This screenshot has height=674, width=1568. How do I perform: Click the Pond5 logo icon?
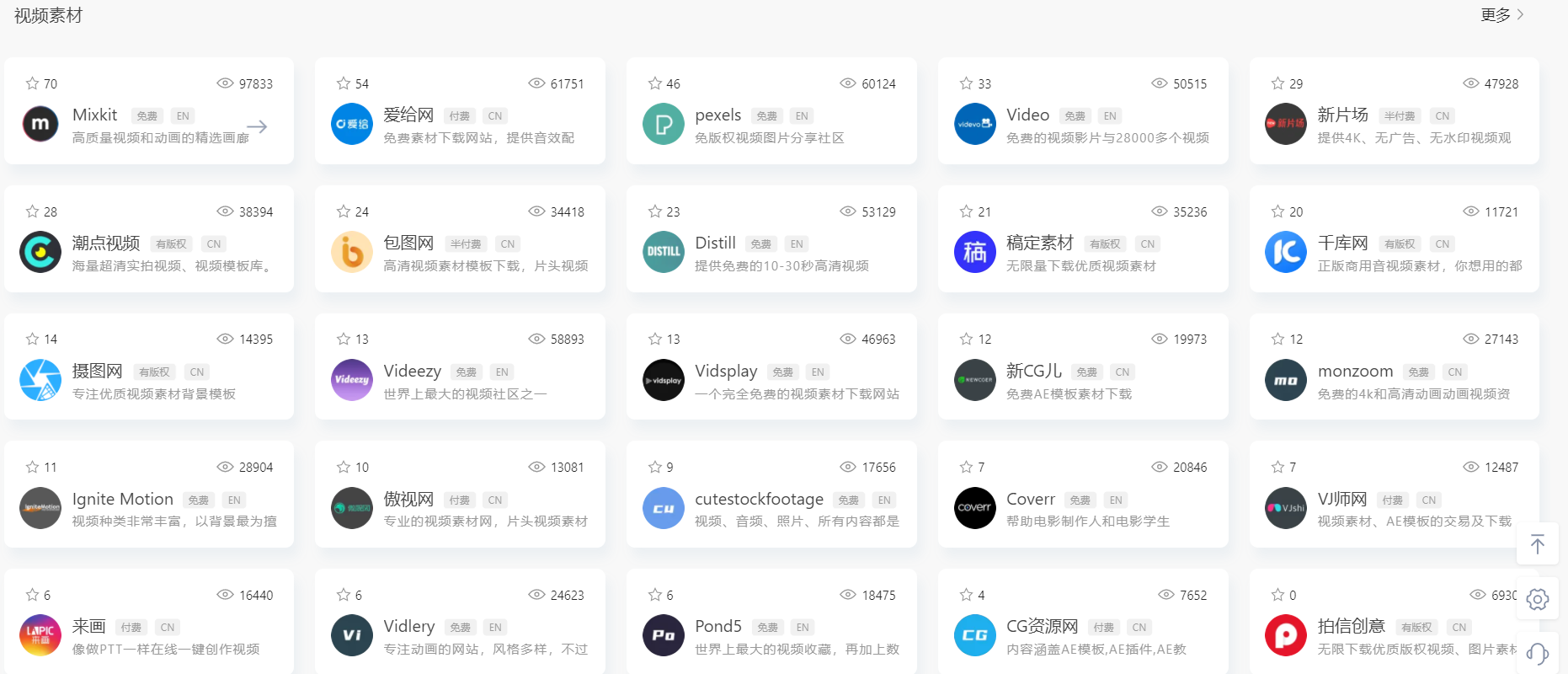pos(664,635)
